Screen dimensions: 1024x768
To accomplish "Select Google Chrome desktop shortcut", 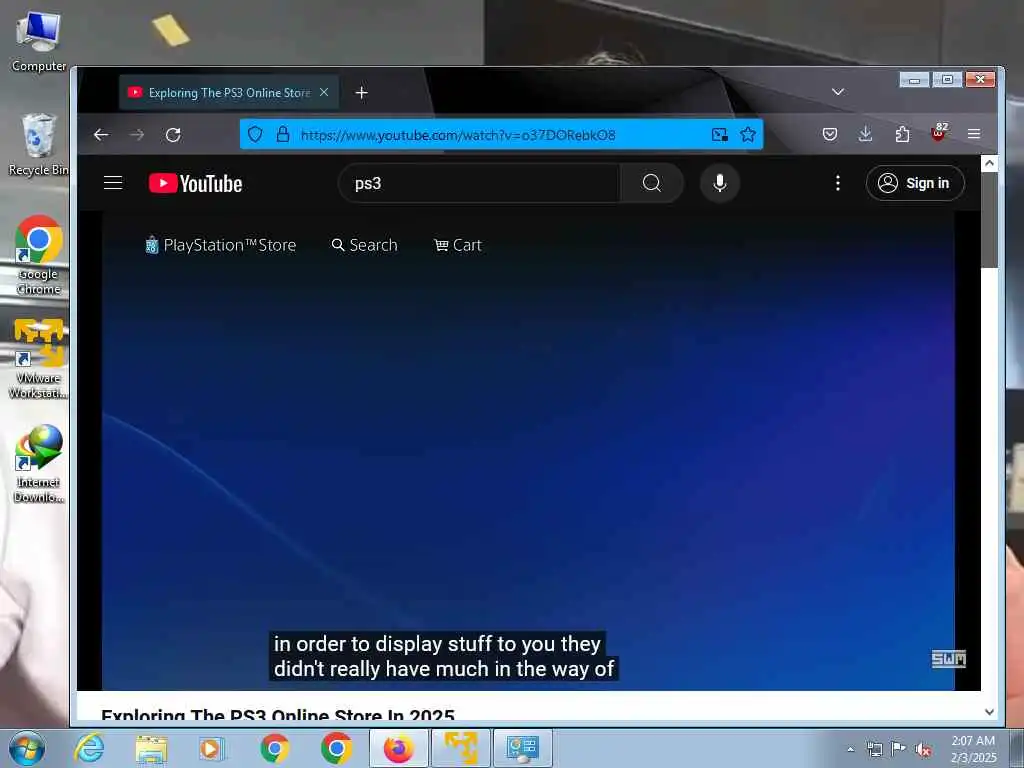I will click(39, 255).
